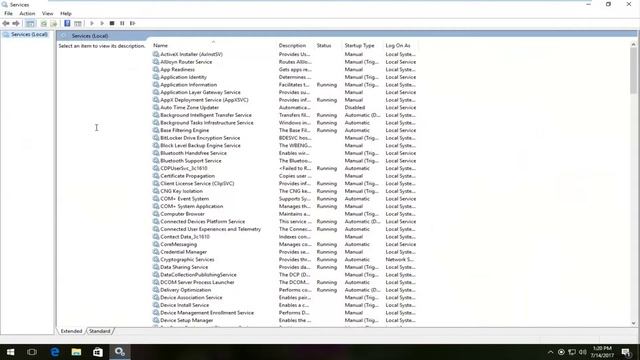Click the Pause Service toolbar icon
This screenshot has width=640, height=360.
tap(122, 24)
